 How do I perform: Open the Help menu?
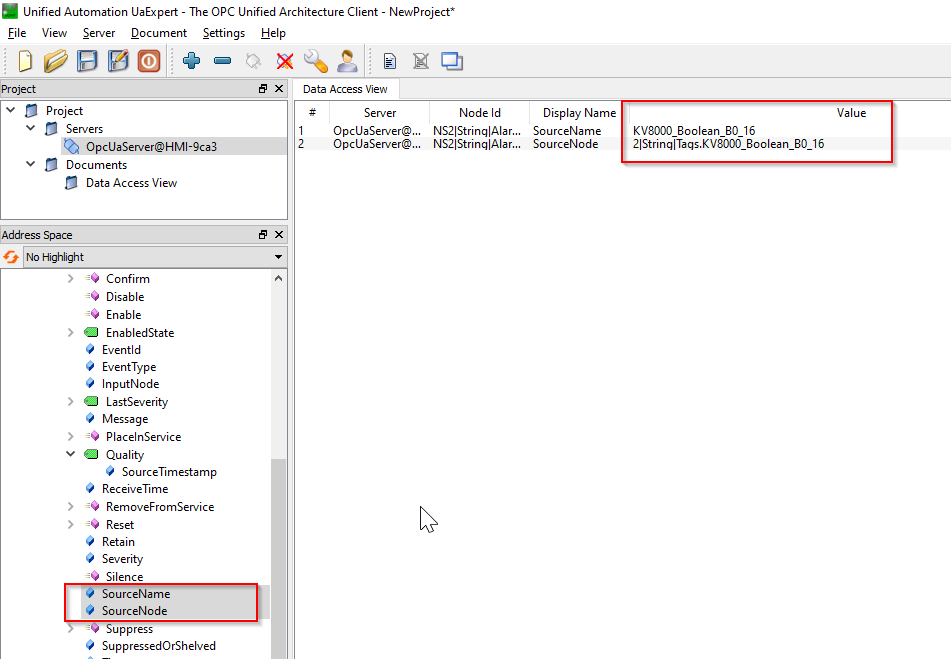[273, 33]
